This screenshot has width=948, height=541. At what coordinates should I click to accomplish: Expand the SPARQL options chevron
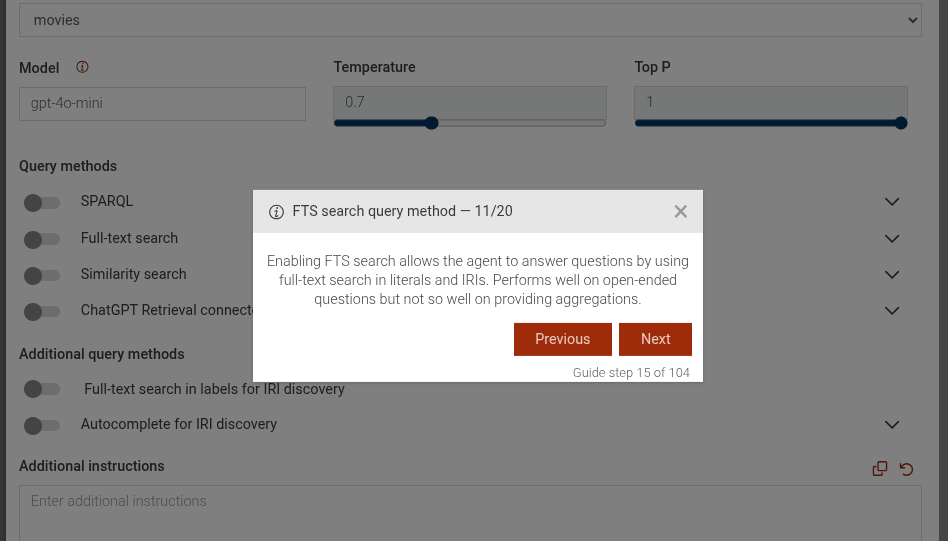(x=892, y=202)
